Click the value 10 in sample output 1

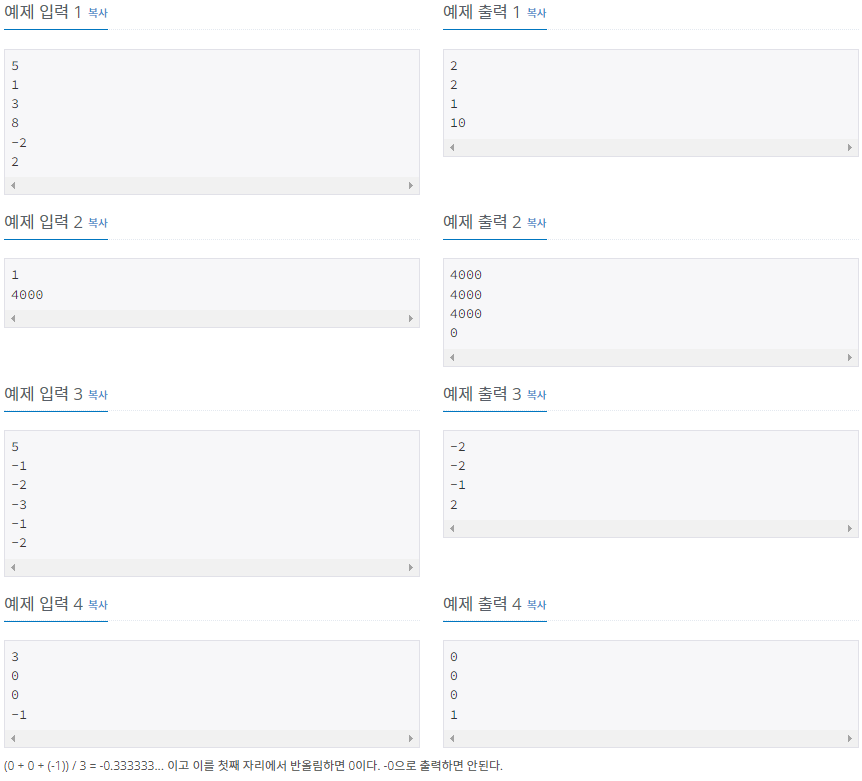pos(458,123)
